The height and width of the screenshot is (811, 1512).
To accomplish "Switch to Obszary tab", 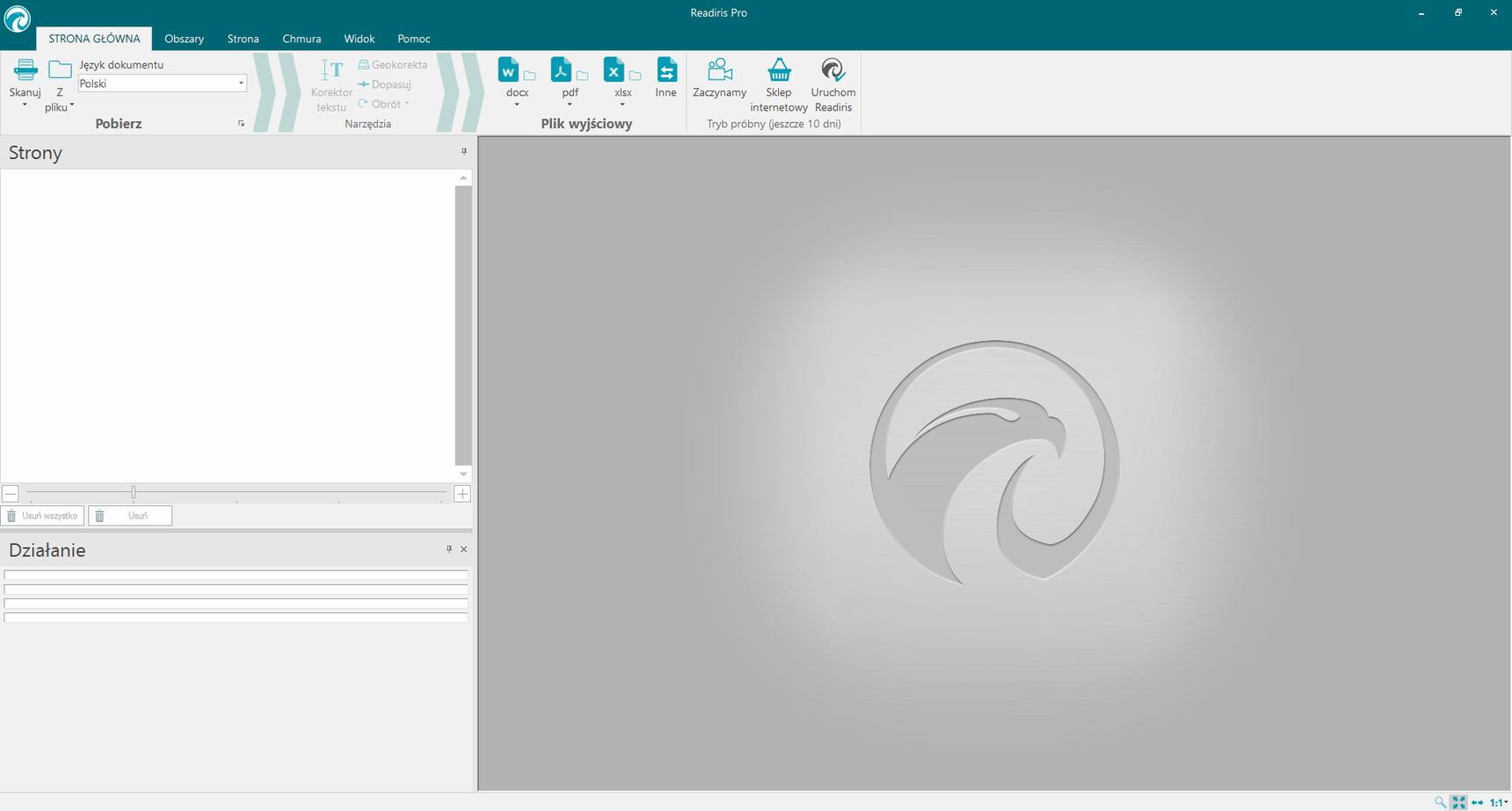I will (x=185, y=39).
